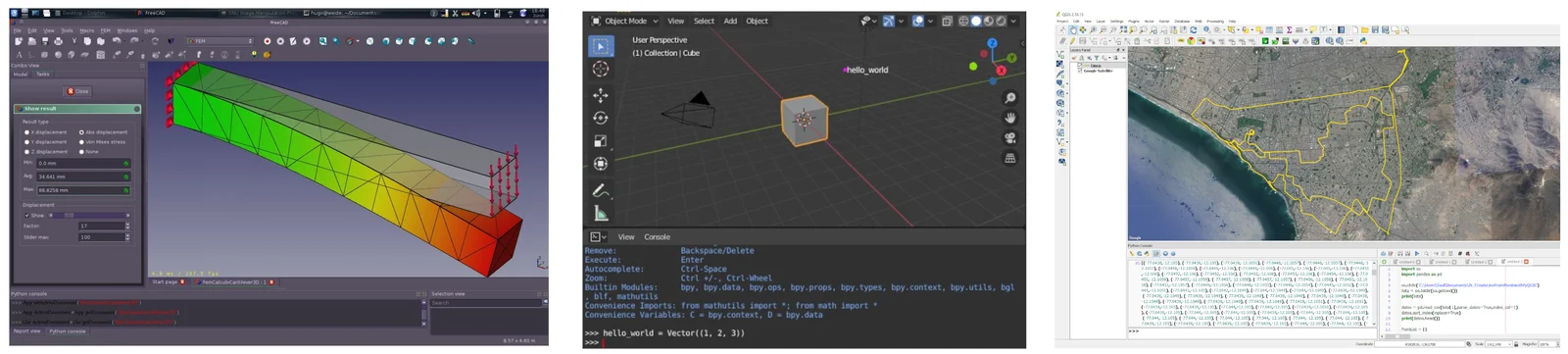The width and height of the screenshot is (1568, 354).
Task: Open FreeCAD File menu
Action: pos(18,30)
